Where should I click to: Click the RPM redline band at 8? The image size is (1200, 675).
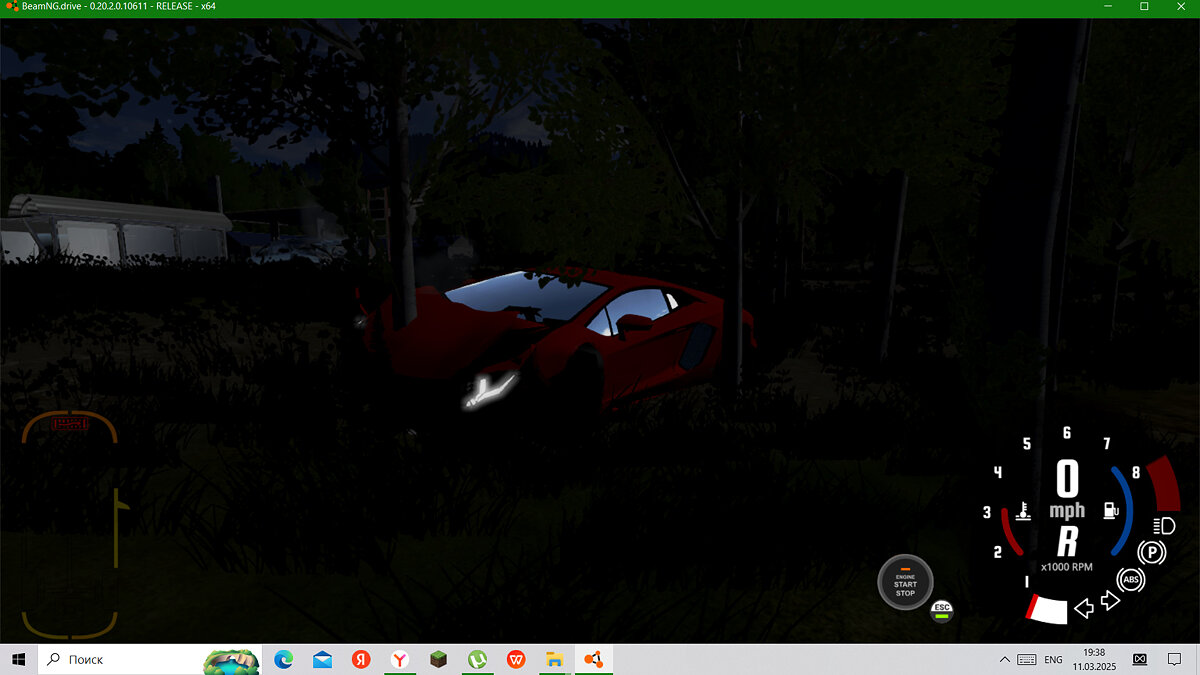[x=1163, y=484]
